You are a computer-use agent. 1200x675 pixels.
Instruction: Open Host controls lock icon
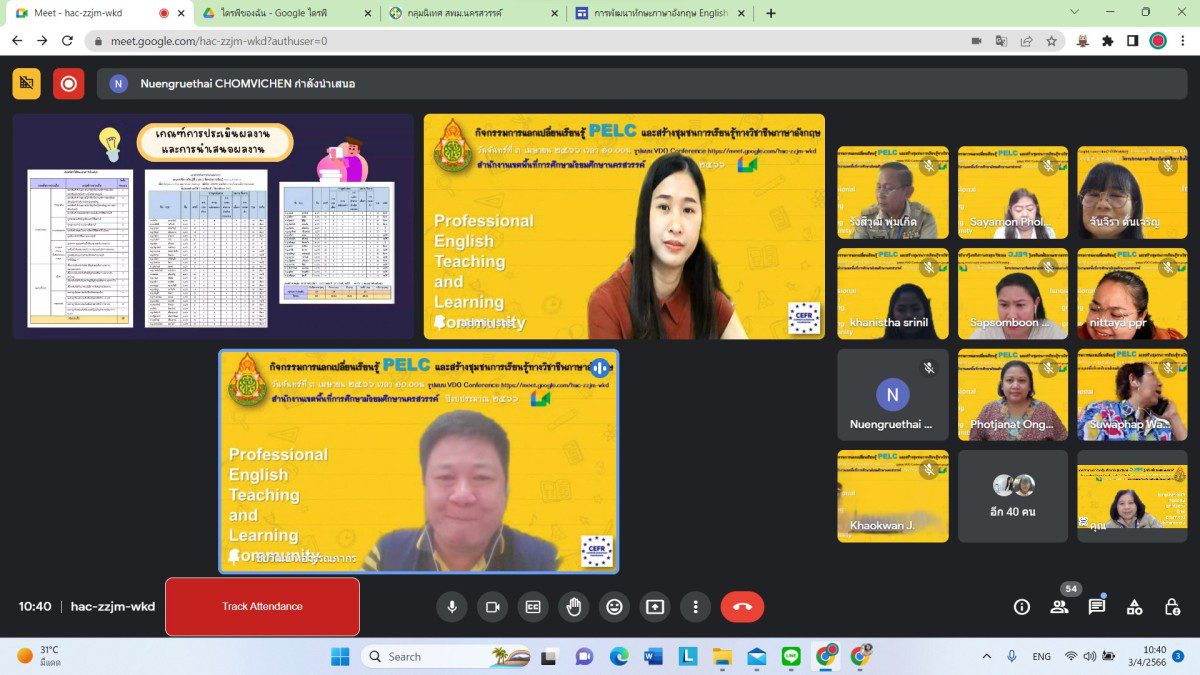pos(1172,606)
